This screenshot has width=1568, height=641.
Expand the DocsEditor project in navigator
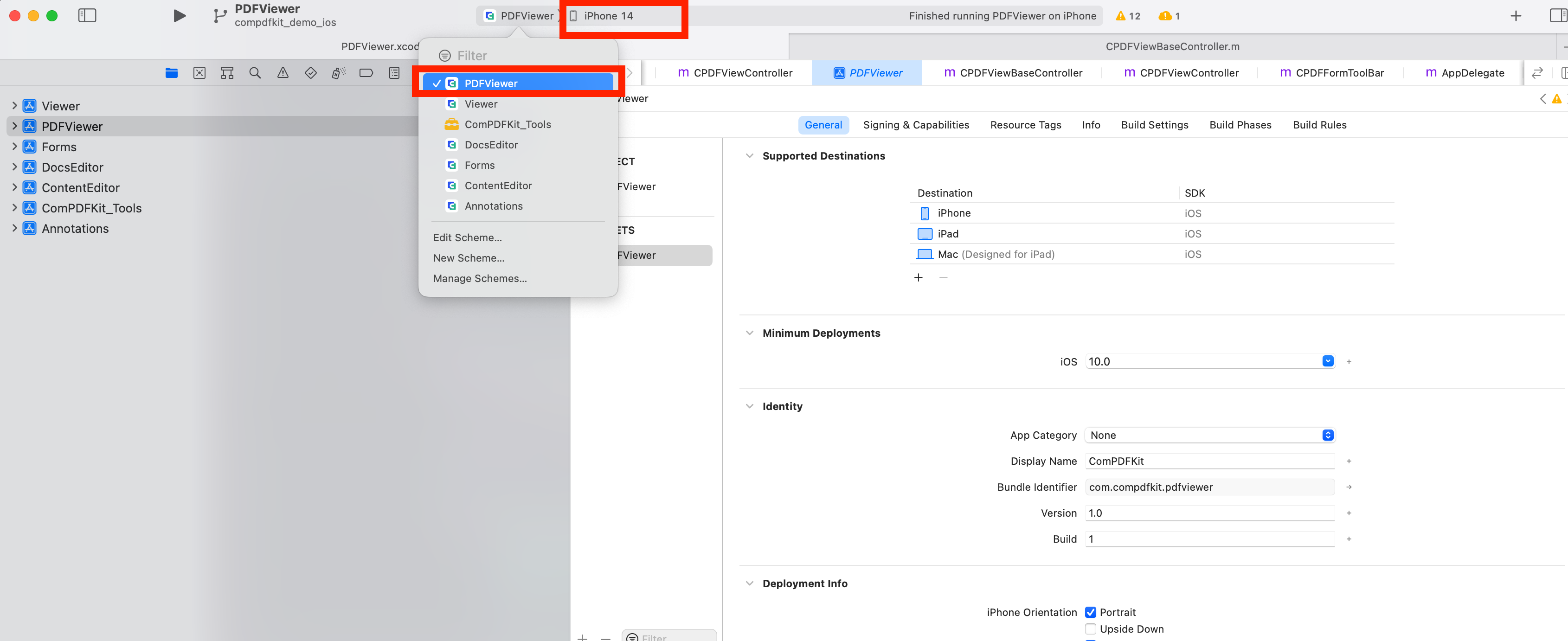[14, 167]
